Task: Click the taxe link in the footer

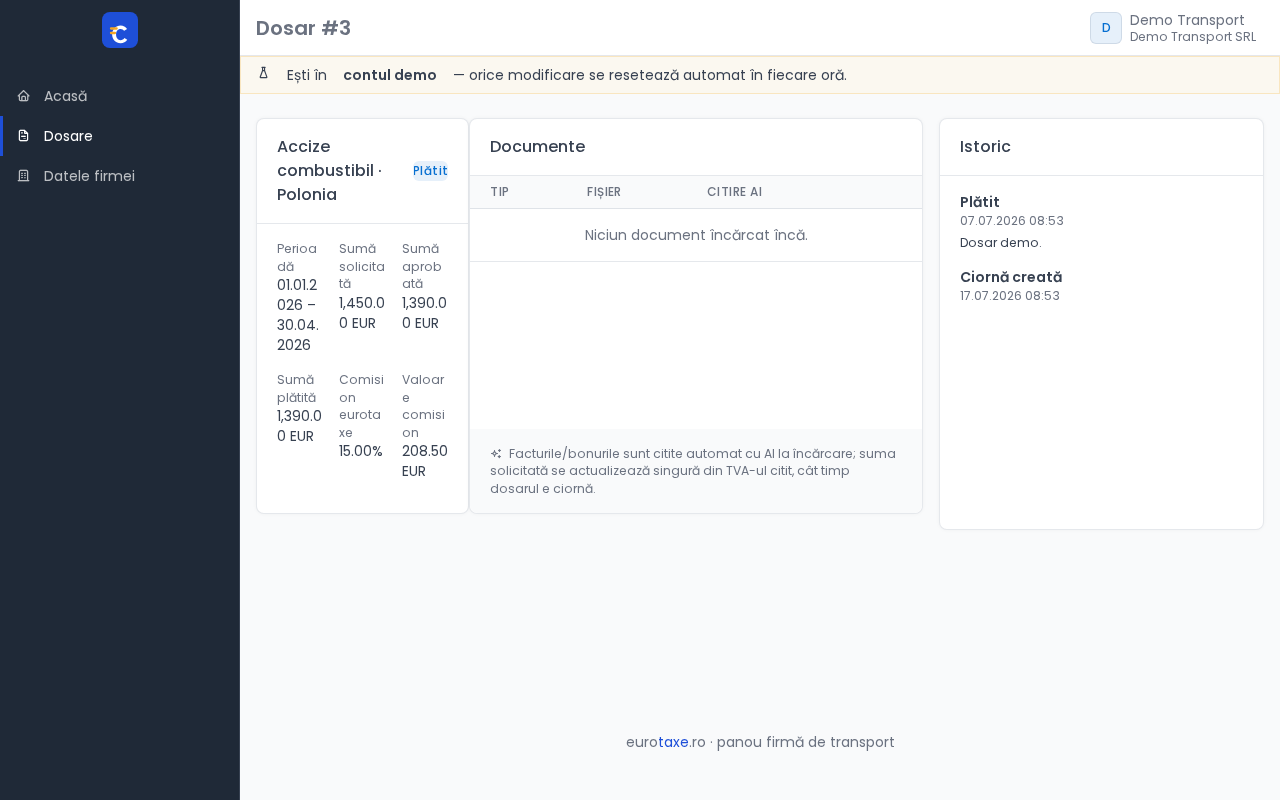Action: tap(673, 742)
